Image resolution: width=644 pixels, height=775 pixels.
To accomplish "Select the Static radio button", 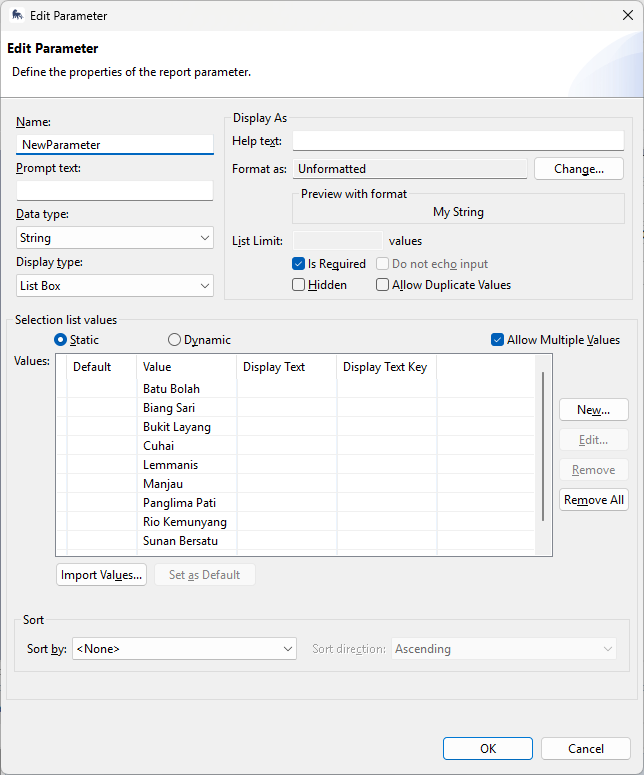I will click(x=61, y=340).
